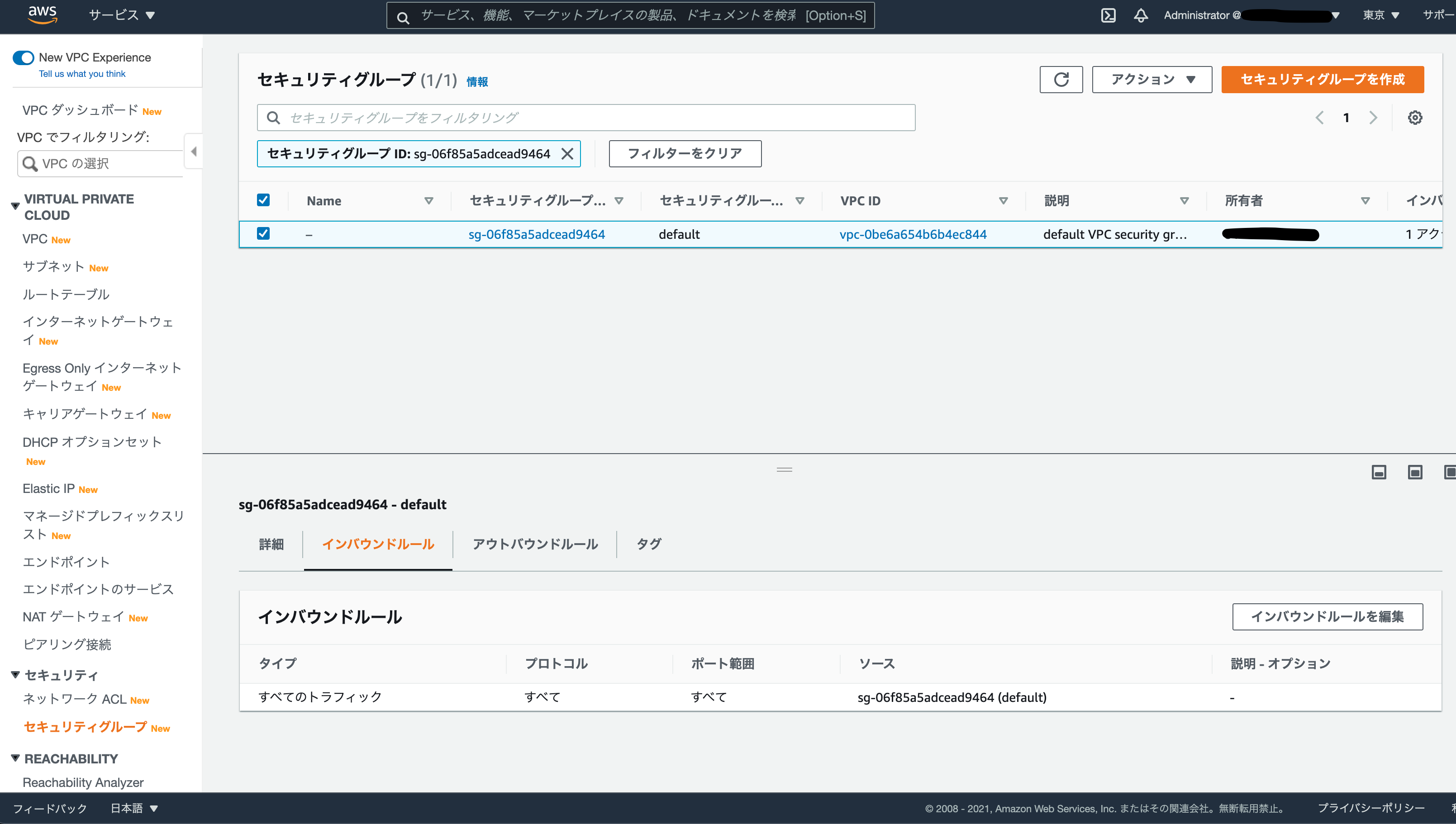Minimize the details panel layout icon
Image resolution: width=1456 pixels, height=824 pixels.
click(1379, 472)
